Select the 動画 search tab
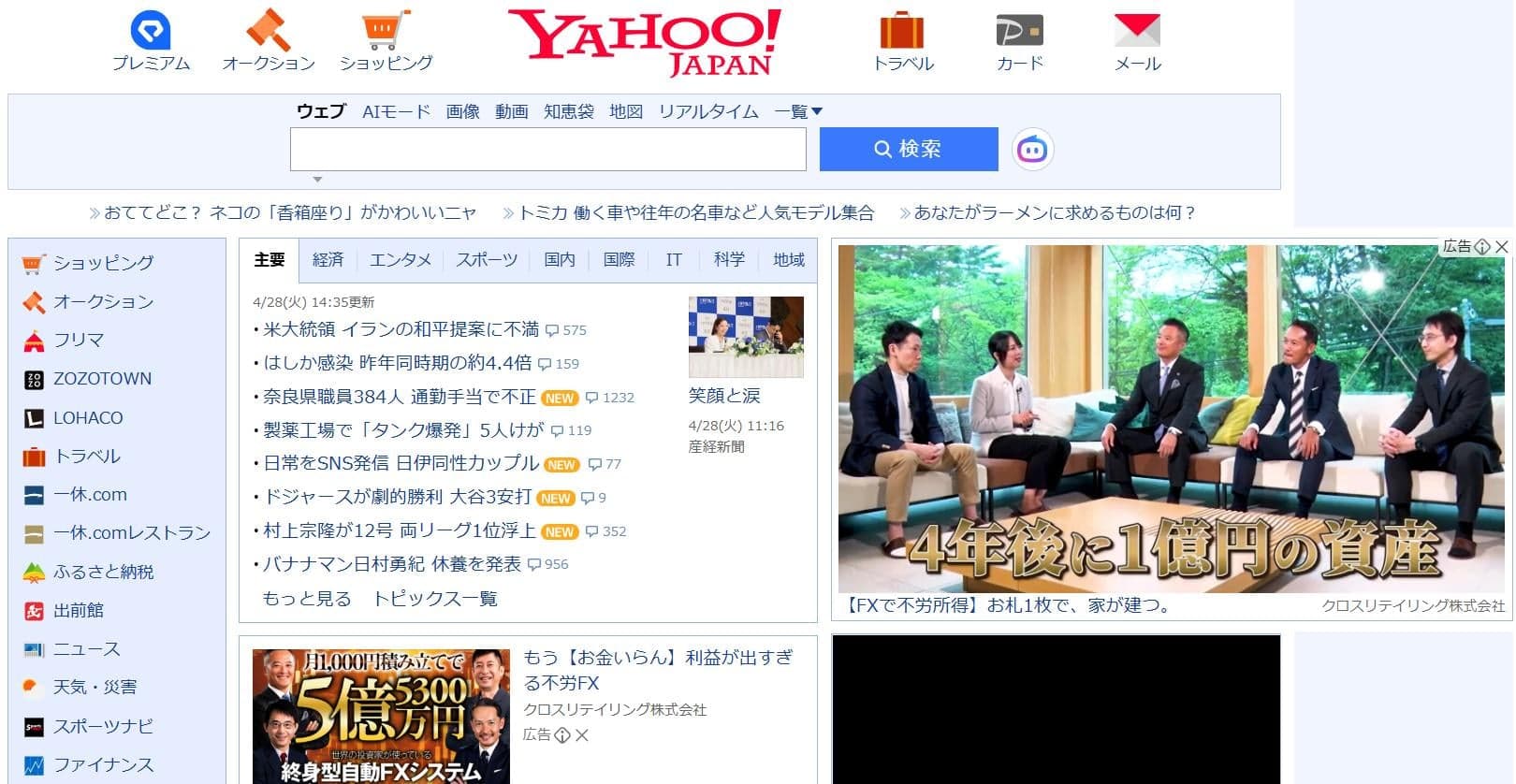Image resolution: width=1516 pixels, height=784 pixels. coord(512,111)
